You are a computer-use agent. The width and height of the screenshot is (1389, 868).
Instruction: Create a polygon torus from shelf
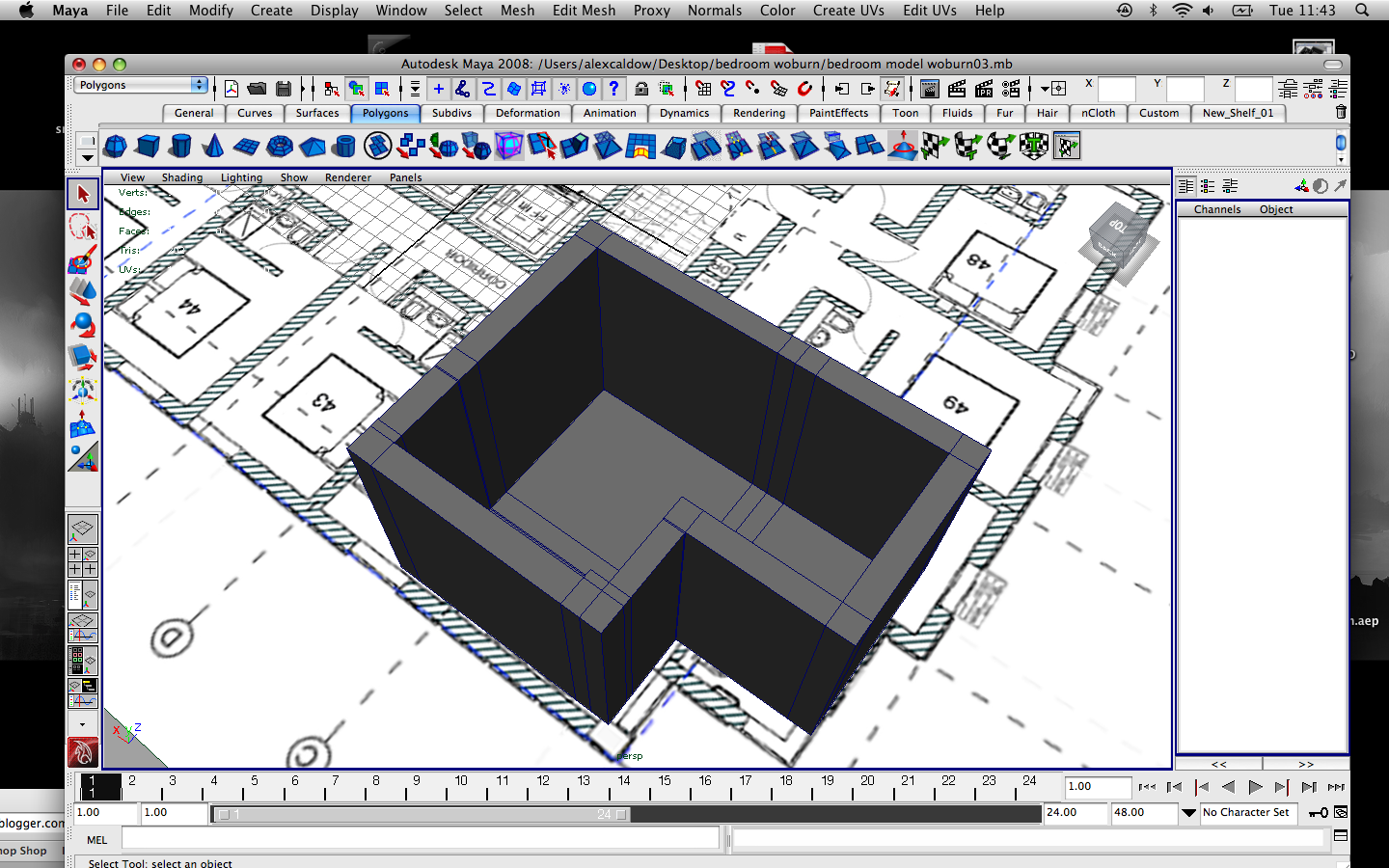tap(280, 147)
